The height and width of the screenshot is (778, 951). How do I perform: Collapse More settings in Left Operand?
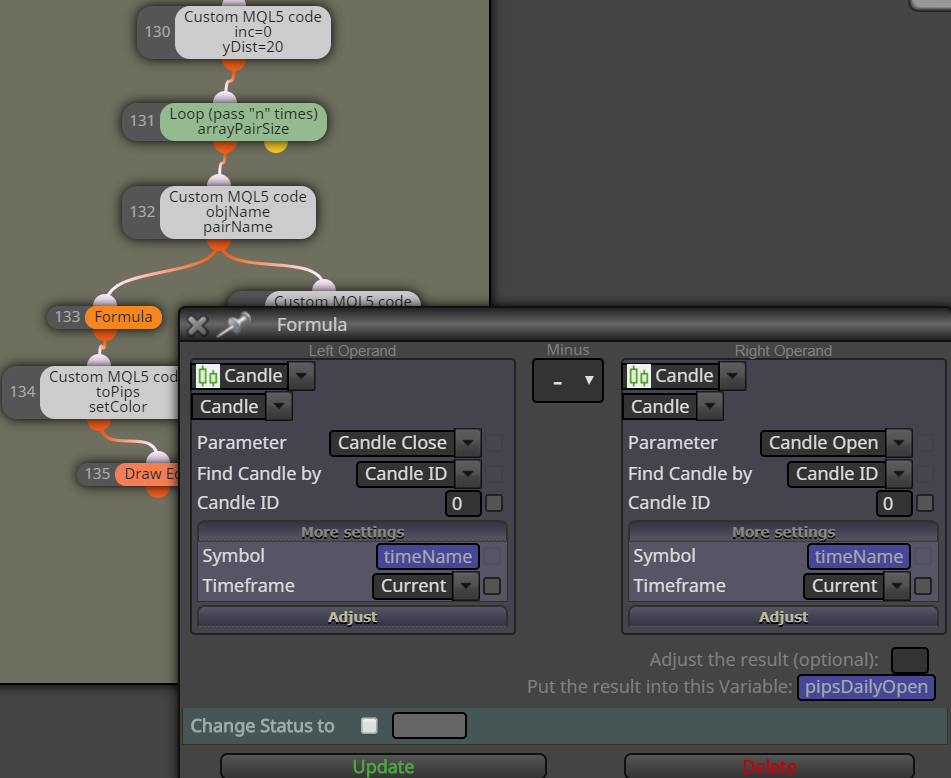[352, 532]
